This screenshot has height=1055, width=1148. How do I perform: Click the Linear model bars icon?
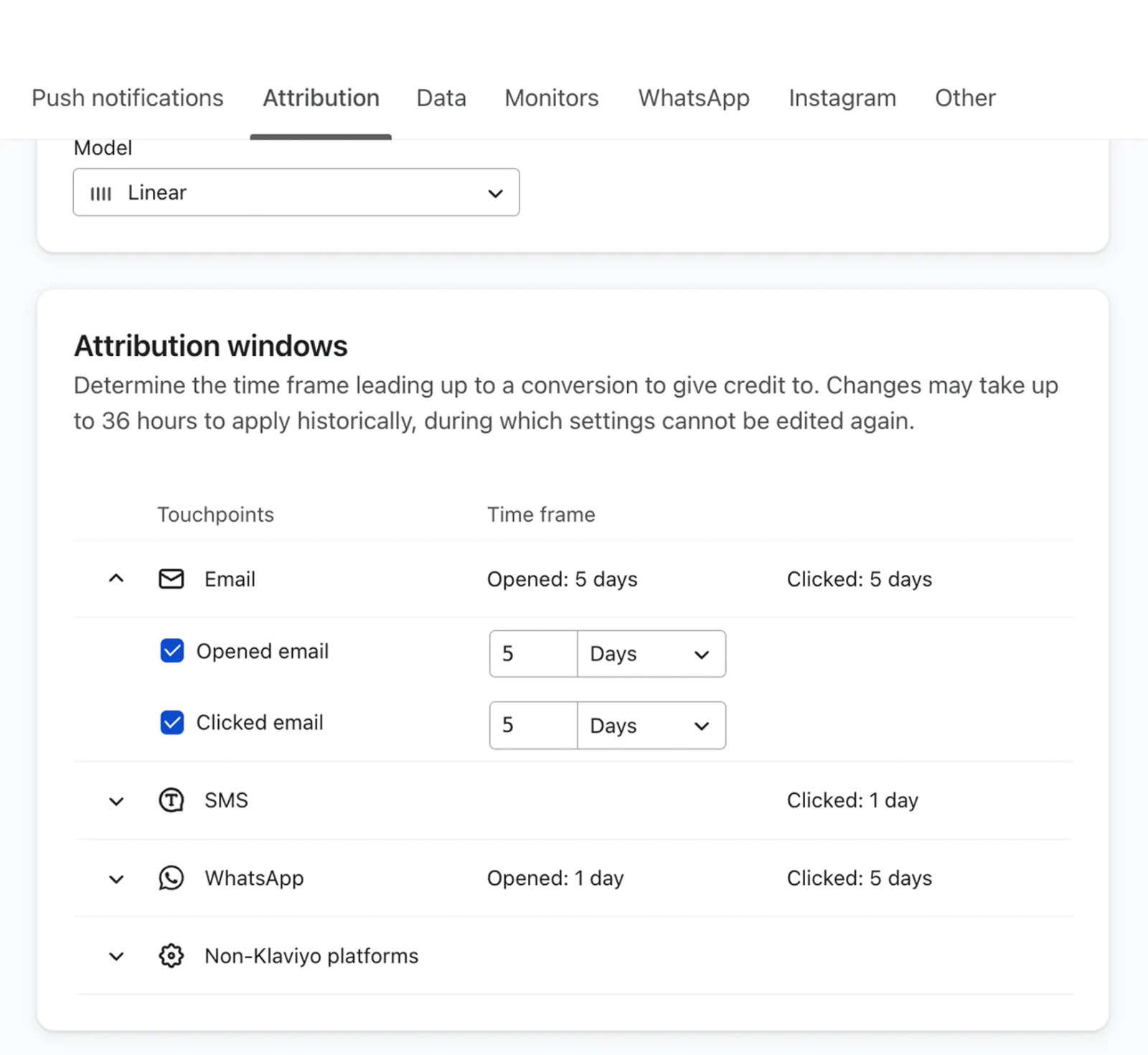point(100,194)
